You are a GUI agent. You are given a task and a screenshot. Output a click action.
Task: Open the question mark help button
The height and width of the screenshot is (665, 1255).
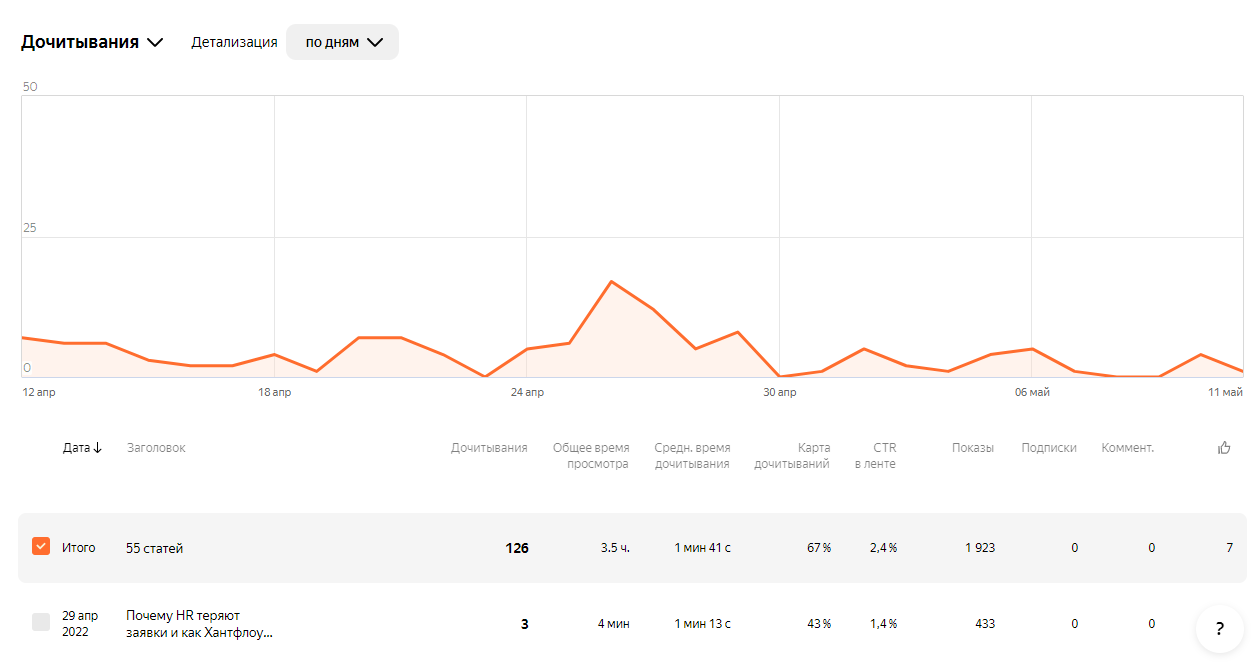[1219, 629]
